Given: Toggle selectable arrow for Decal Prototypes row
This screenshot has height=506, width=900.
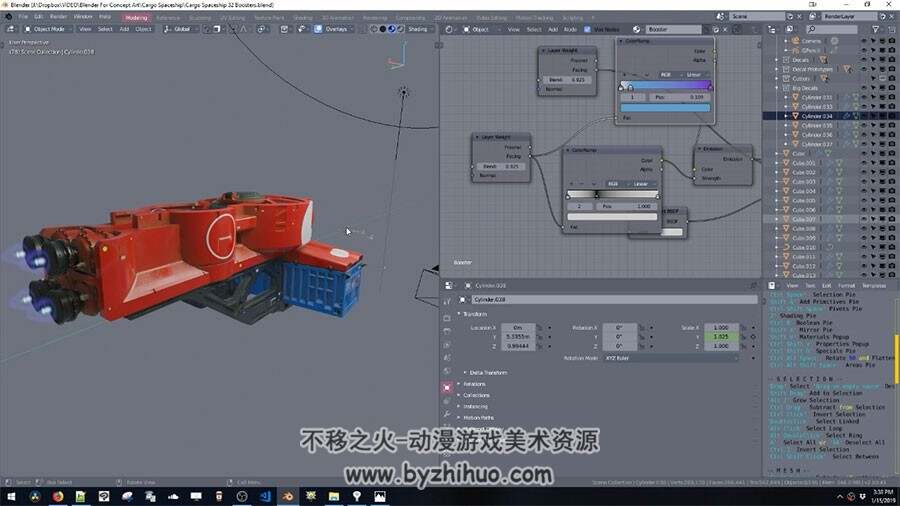Looking at the screenshot, I should (873, 69).
